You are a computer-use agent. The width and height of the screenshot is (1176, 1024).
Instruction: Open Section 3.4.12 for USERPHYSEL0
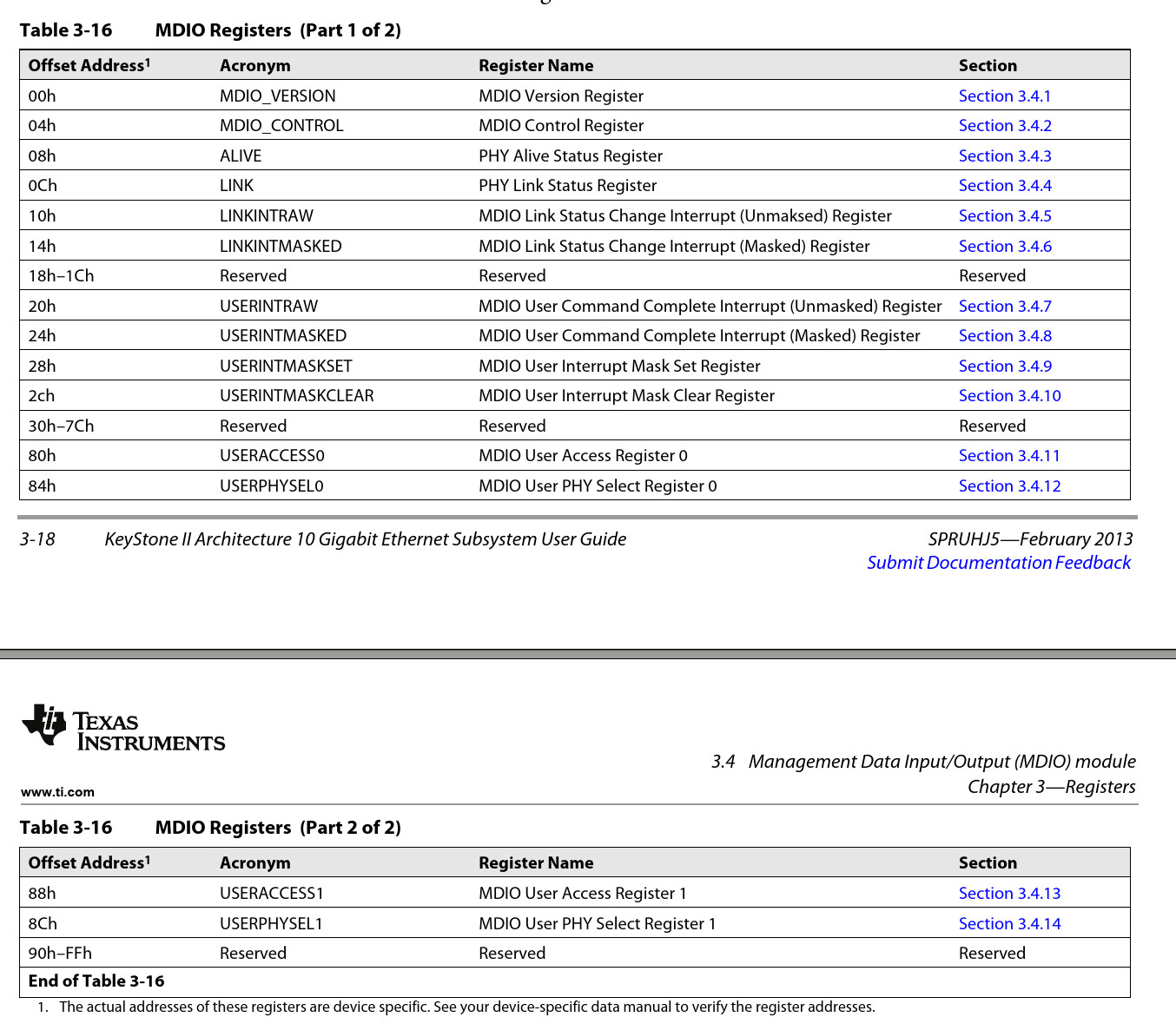[1009, 486]
